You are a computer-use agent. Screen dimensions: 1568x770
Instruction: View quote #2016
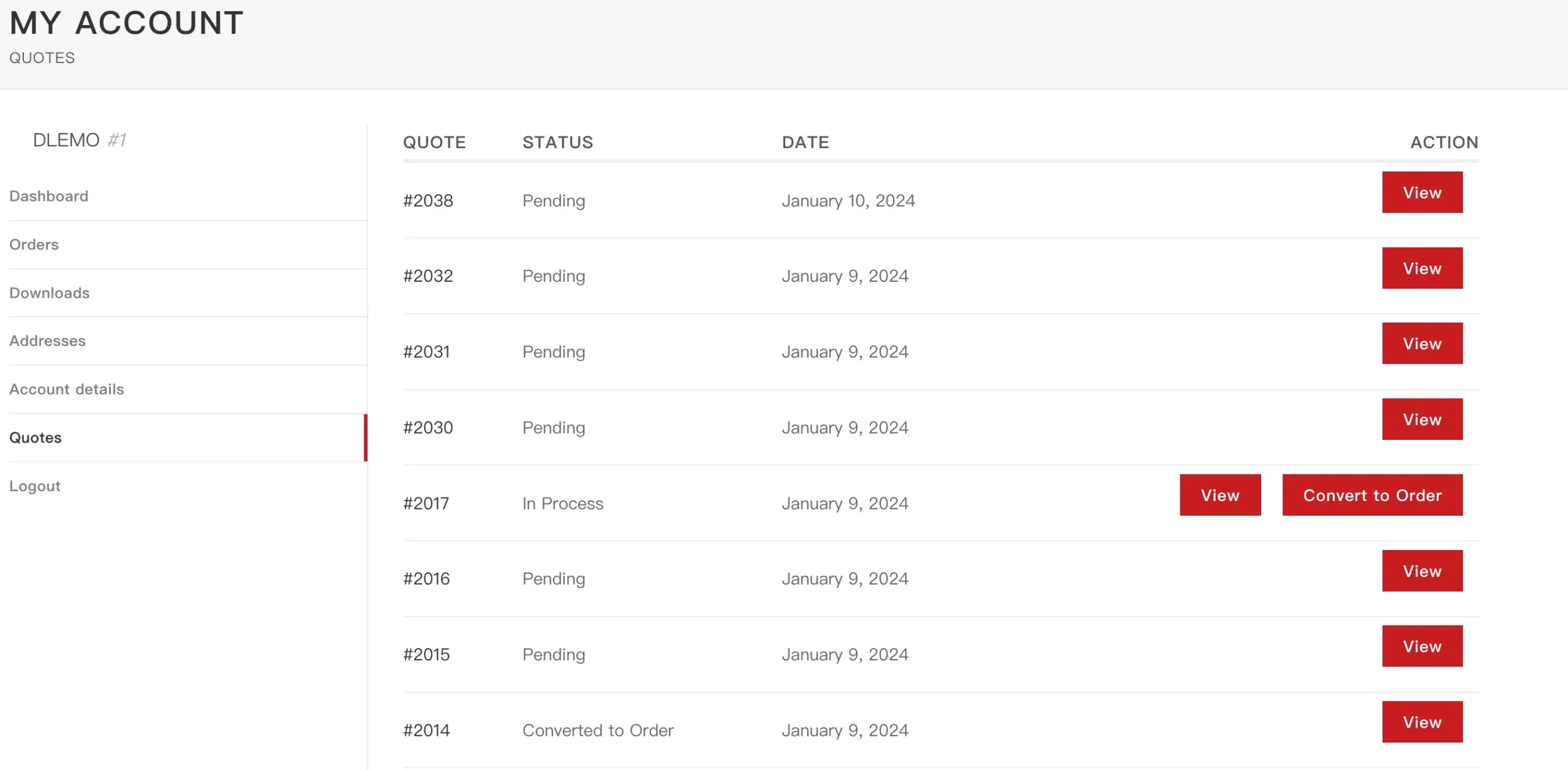click(x=1422, y=571)
